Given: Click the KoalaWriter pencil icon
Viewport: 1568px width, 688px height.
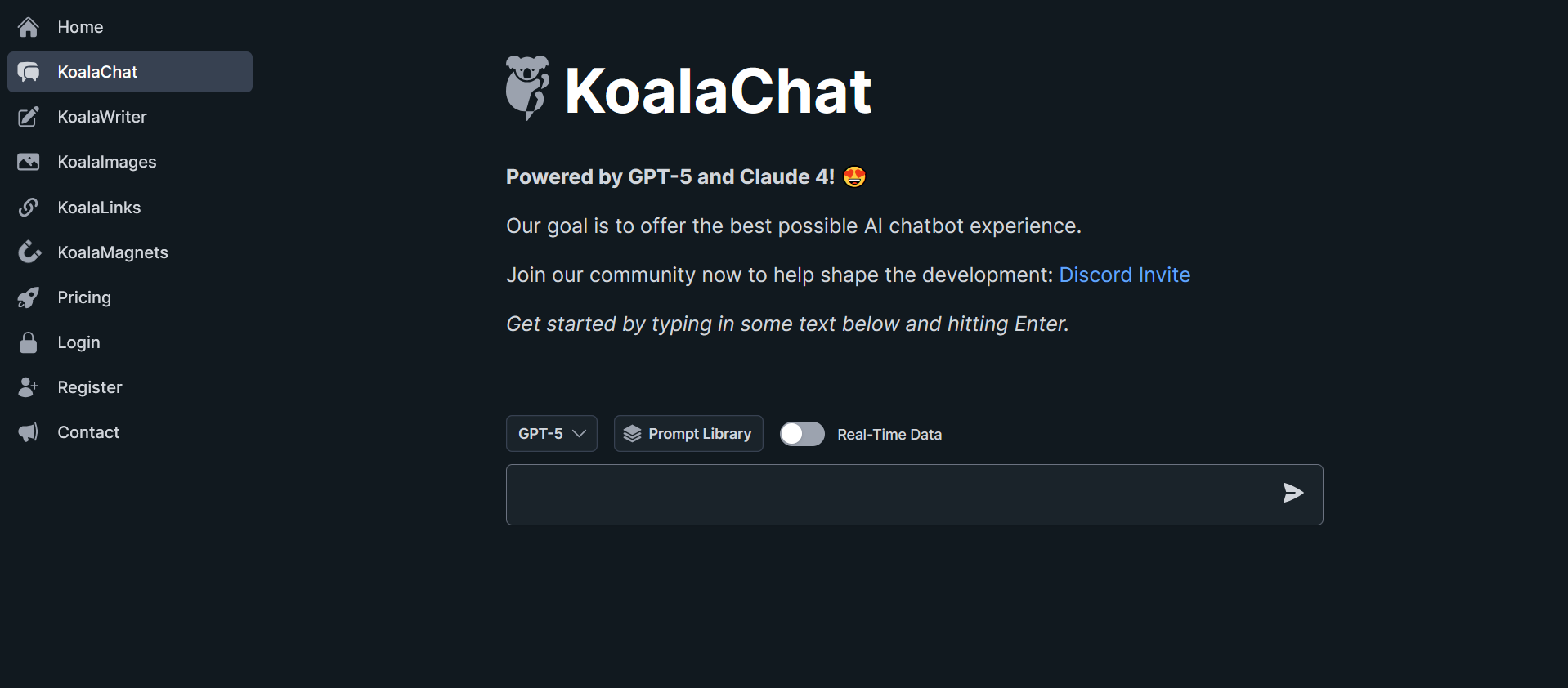Looking at the screenshot, I should [28, 117].
